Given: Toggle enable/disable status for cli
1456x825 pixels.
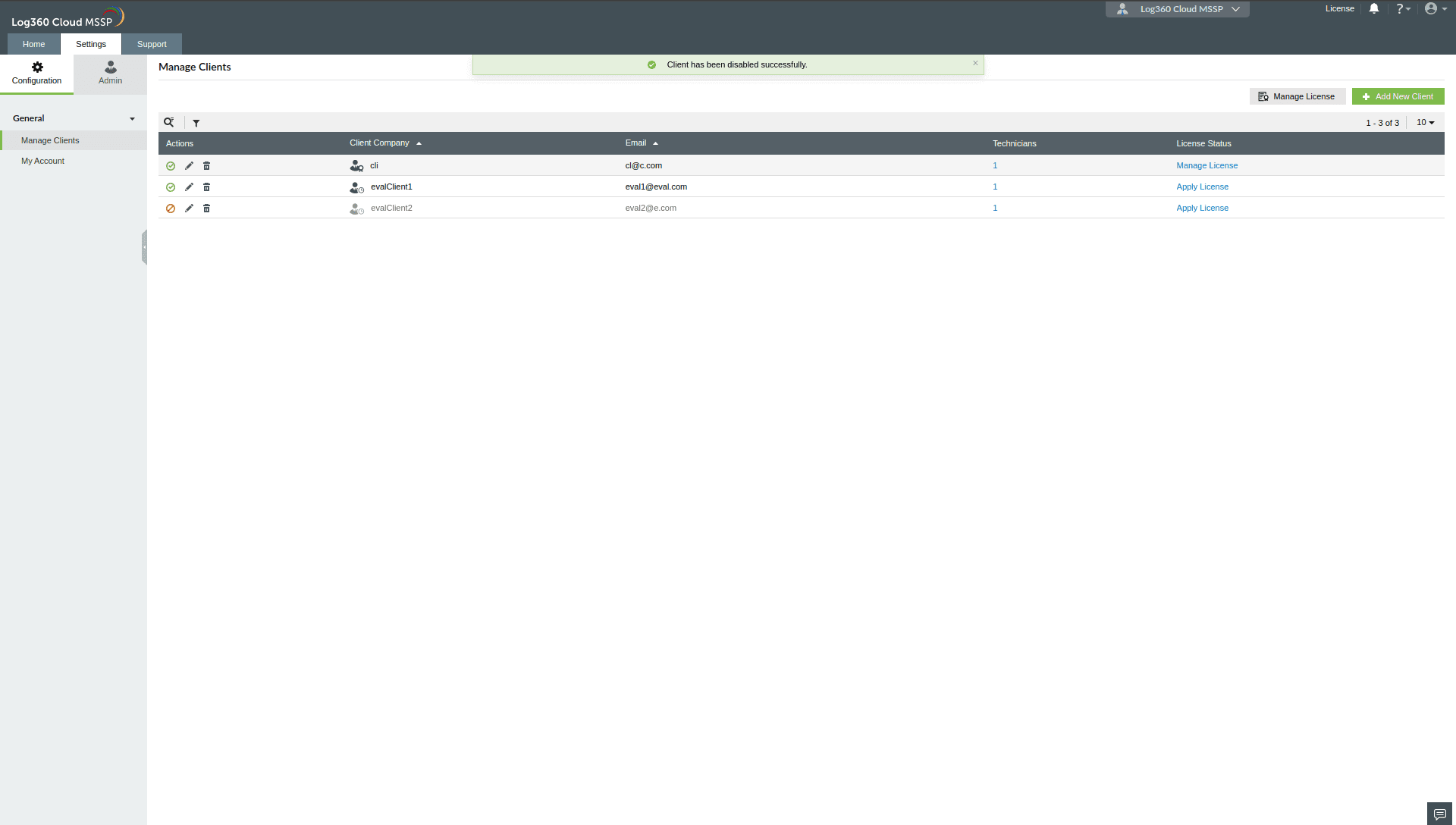Looking at the screenshot, I should point(170,165).
